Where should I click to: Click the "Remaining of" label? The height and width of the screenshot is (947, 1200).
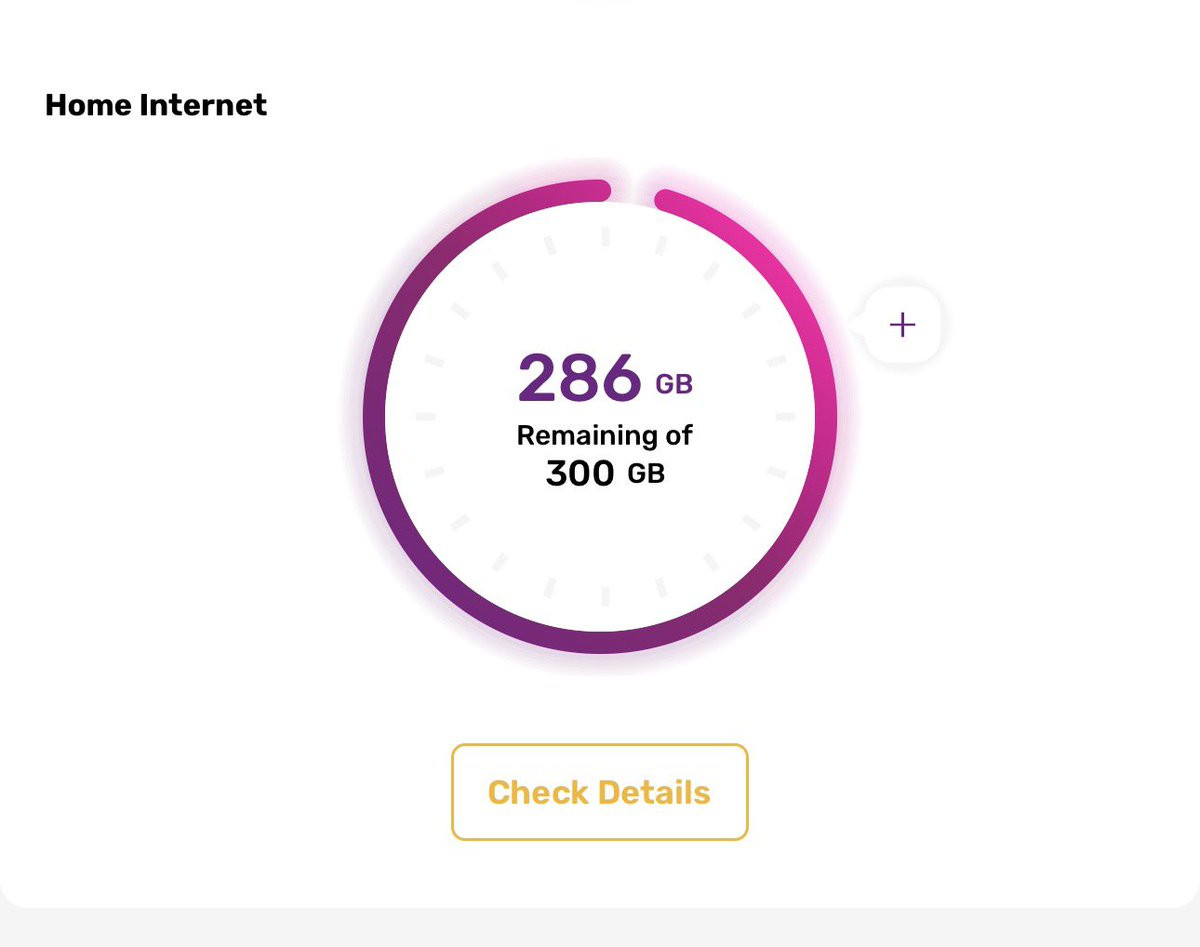604,435
